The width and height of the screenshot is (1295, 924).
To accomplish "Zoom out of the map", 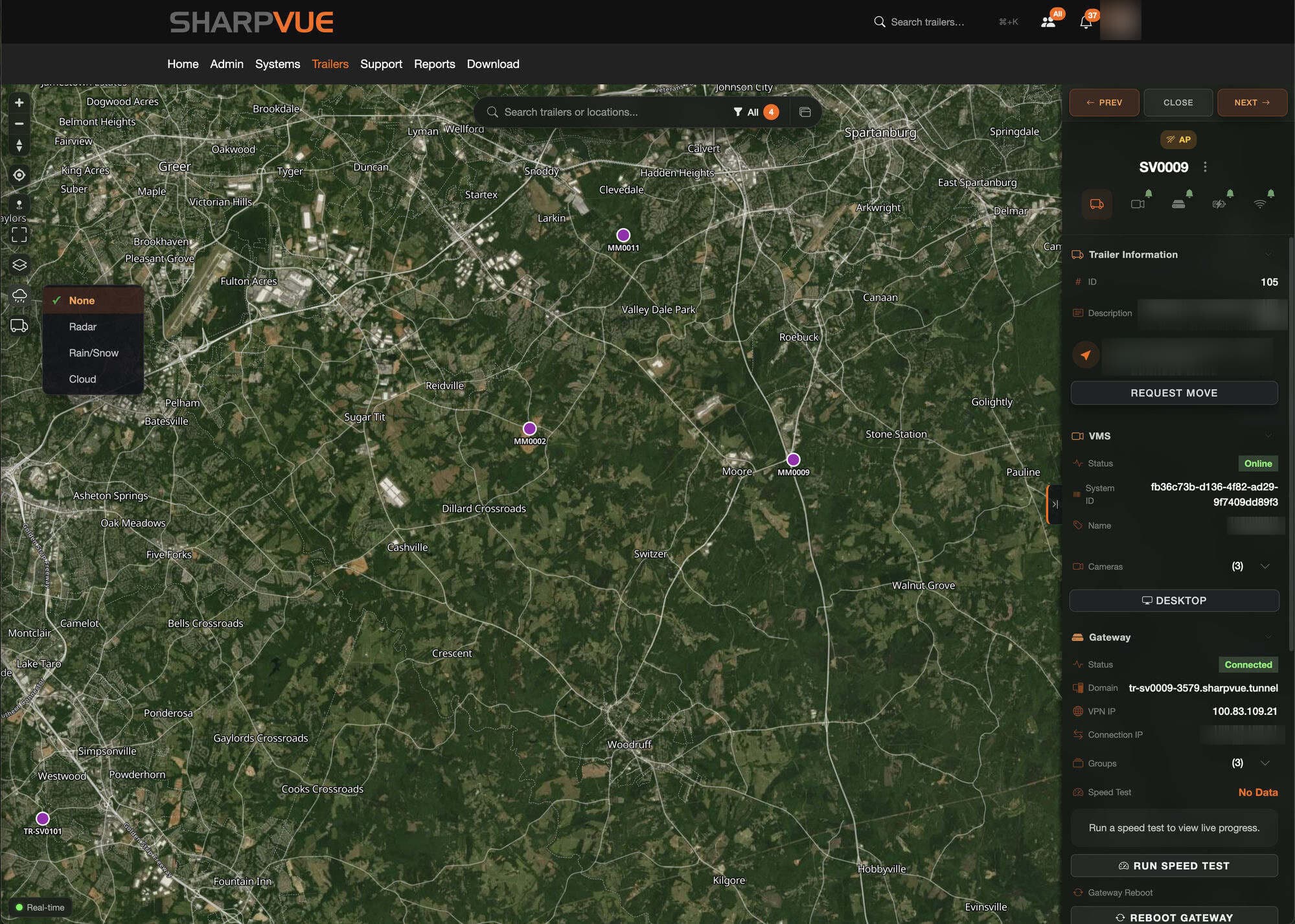I will pyautogui.click(x=19, y=123).
